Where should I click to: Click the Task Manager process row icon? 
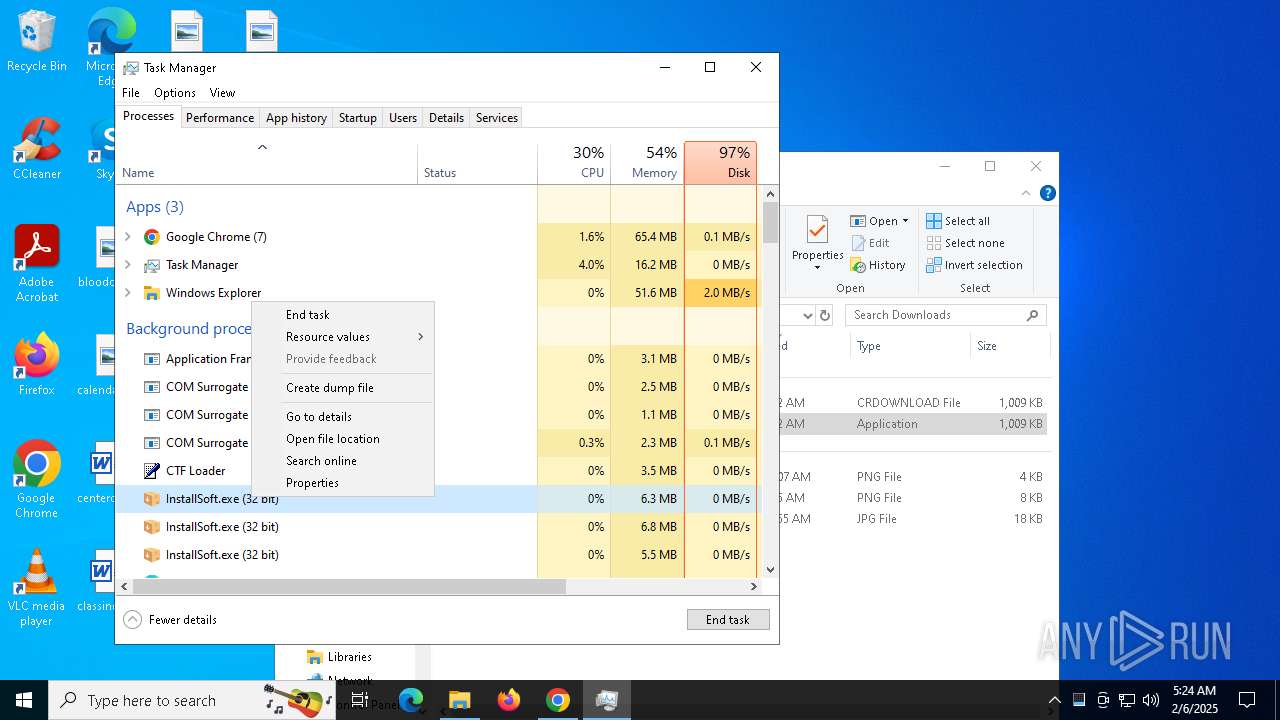(x=152, y=265)
